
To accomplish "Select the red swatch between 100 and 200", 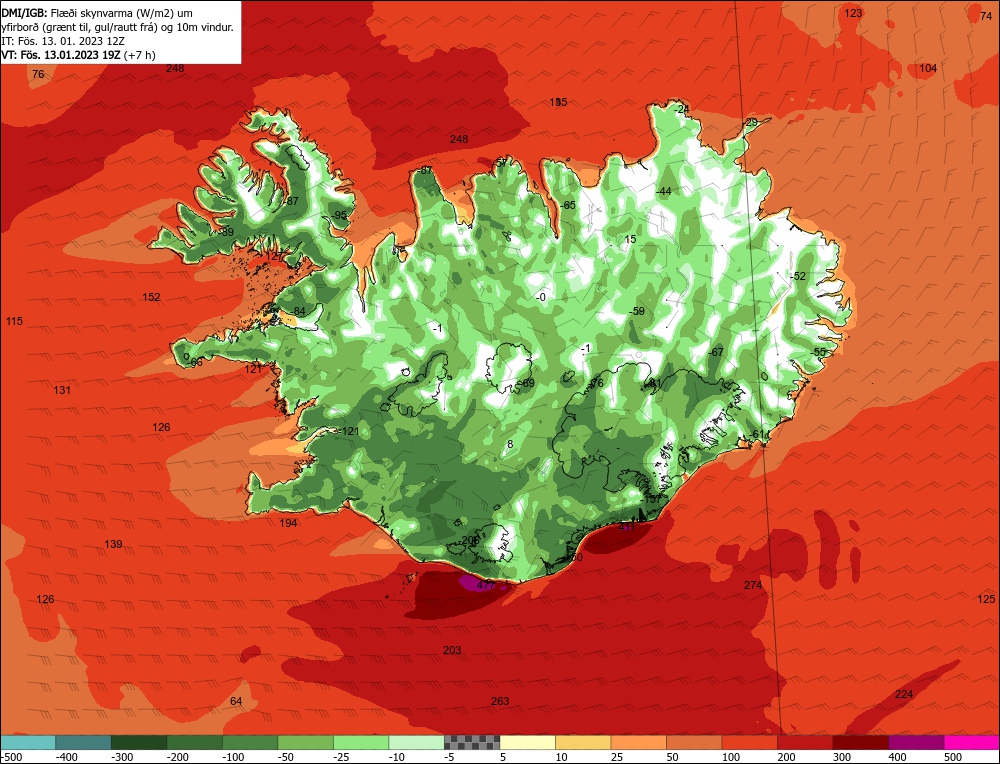I will click(749, 742).
